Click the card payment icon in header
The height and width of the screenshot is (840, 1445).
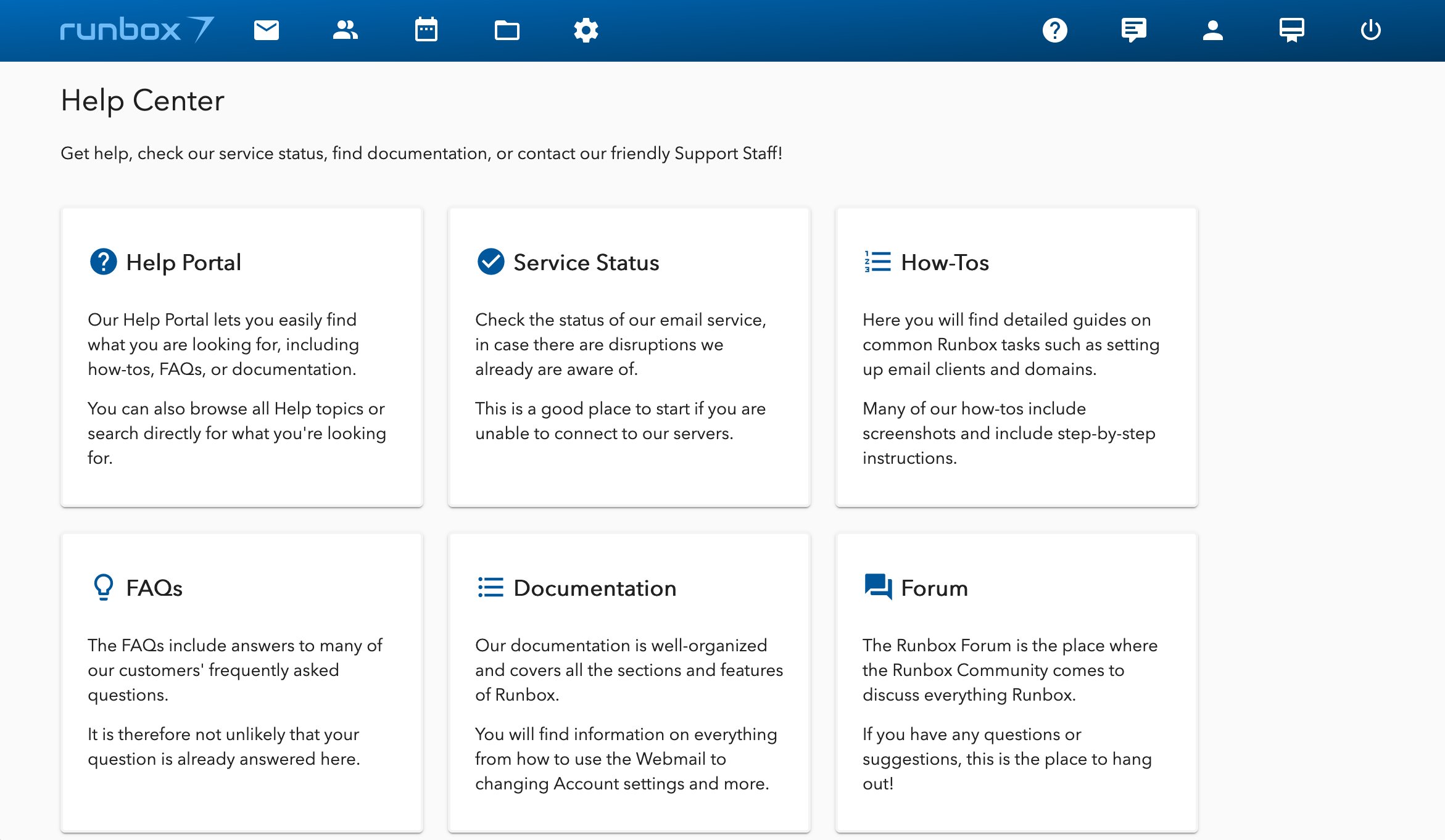1291,30
